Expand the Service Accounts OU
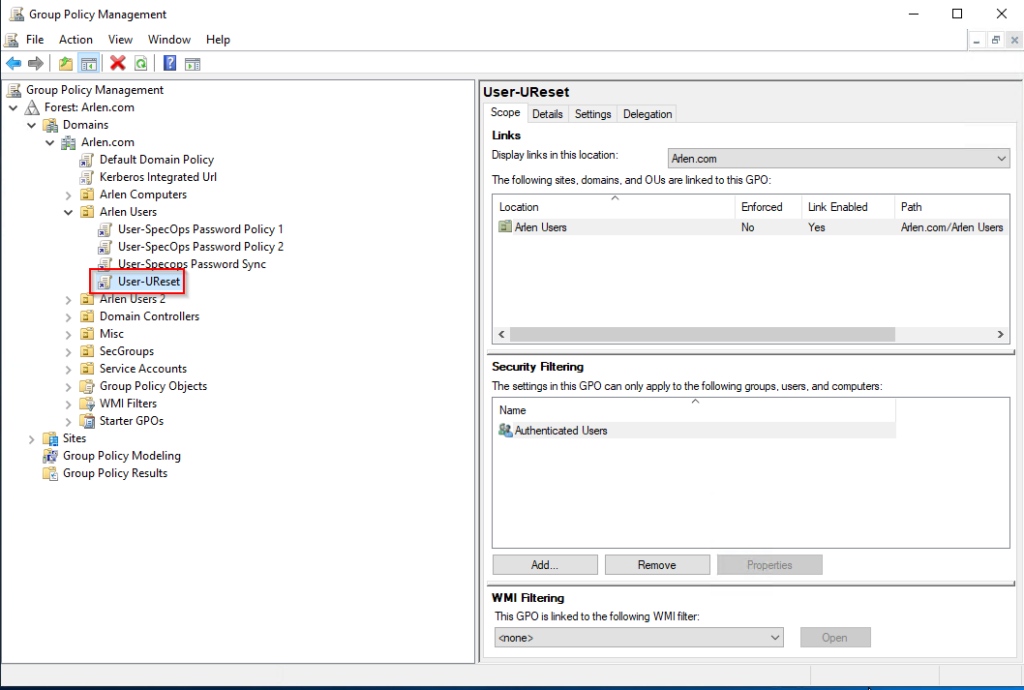Screen dimensions: 1024x690 [69, 369]
